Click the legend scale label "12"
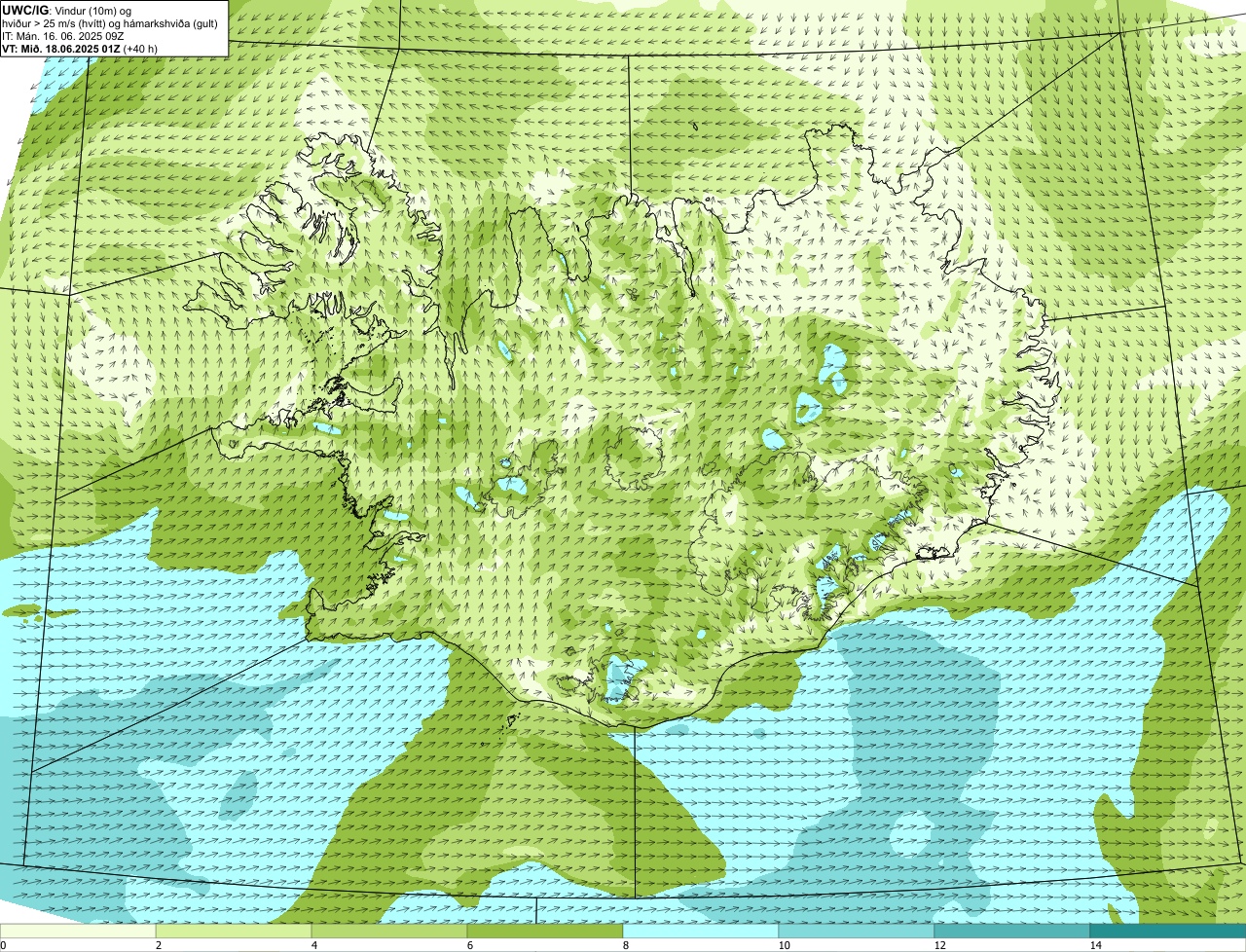 [938, 945]
